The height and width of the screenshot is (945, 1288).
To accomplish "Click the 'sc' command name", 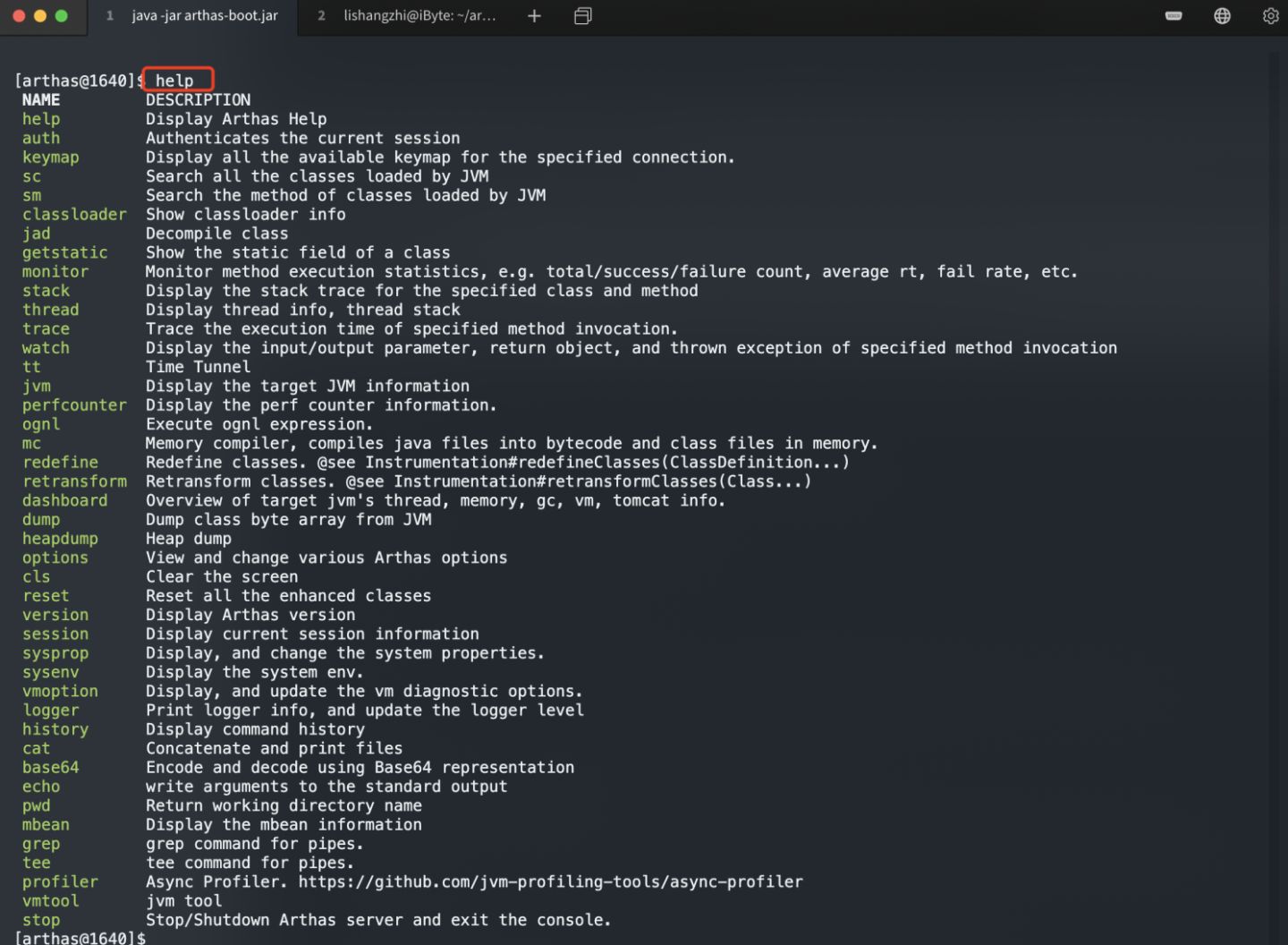I will tap(31, 176).
